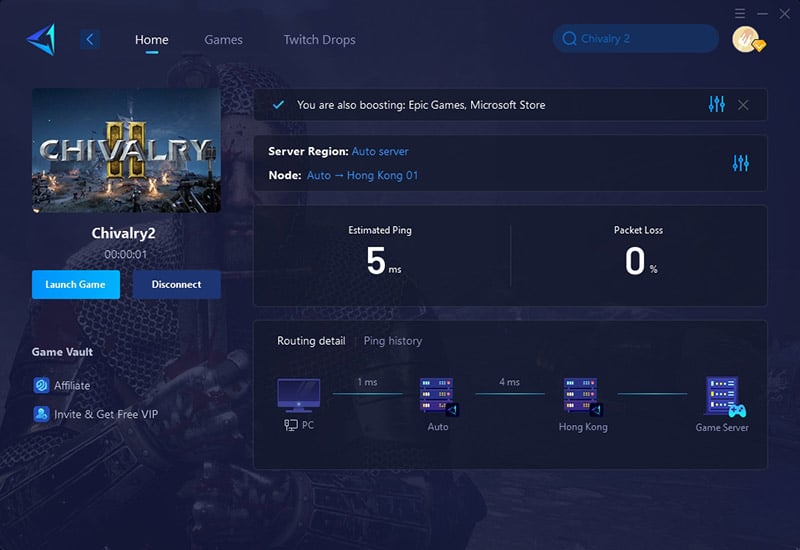Click the Disconnect button
The image size is (800, 550).
click(x=177, y=284)
